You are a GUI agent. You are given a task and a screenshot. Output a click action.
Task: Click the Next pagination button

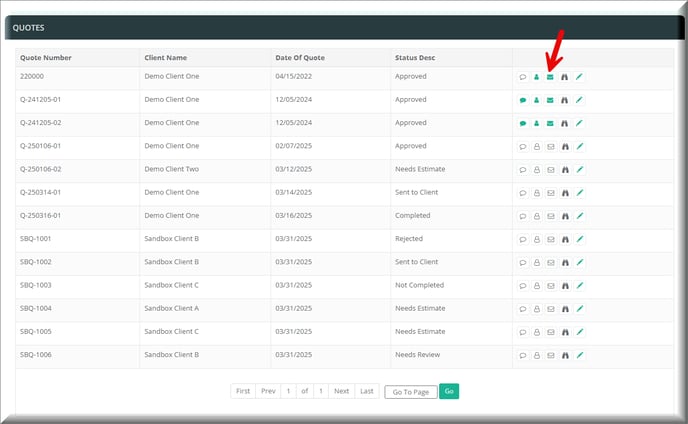pyautogui.click(x=341, y=391)
